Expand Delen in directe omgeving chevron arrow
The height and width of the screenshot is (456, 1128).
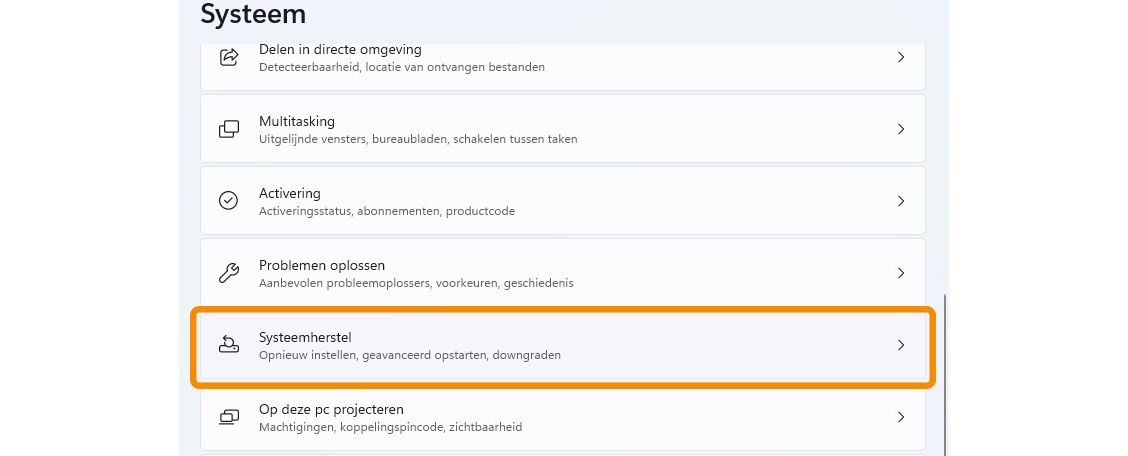[901, 57]
